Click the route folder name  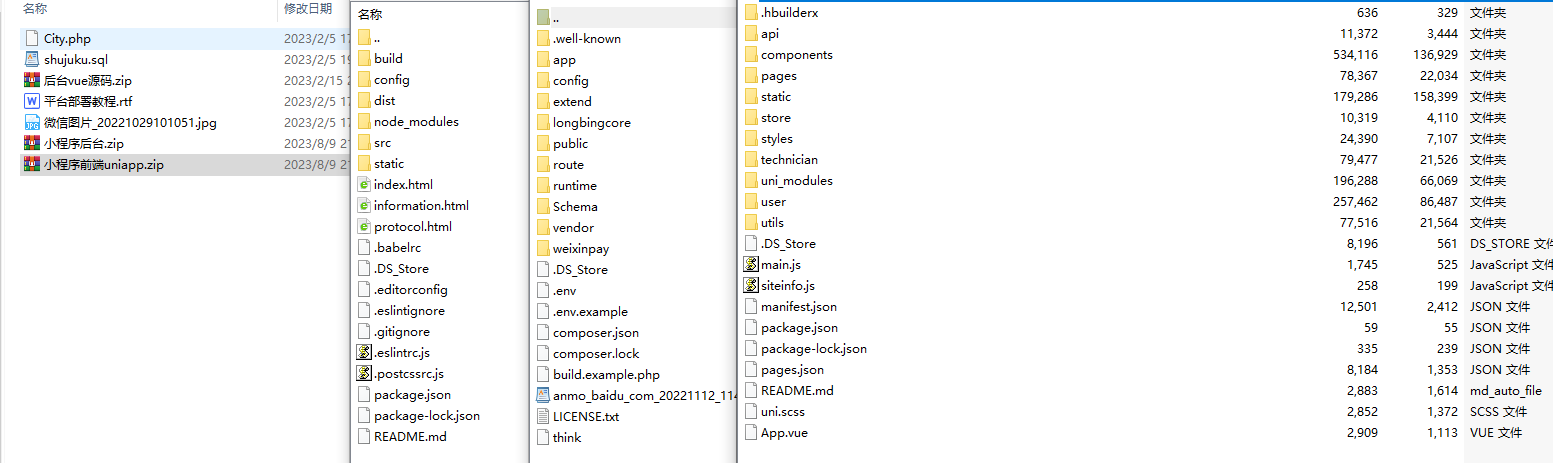[x=568, y=165]
